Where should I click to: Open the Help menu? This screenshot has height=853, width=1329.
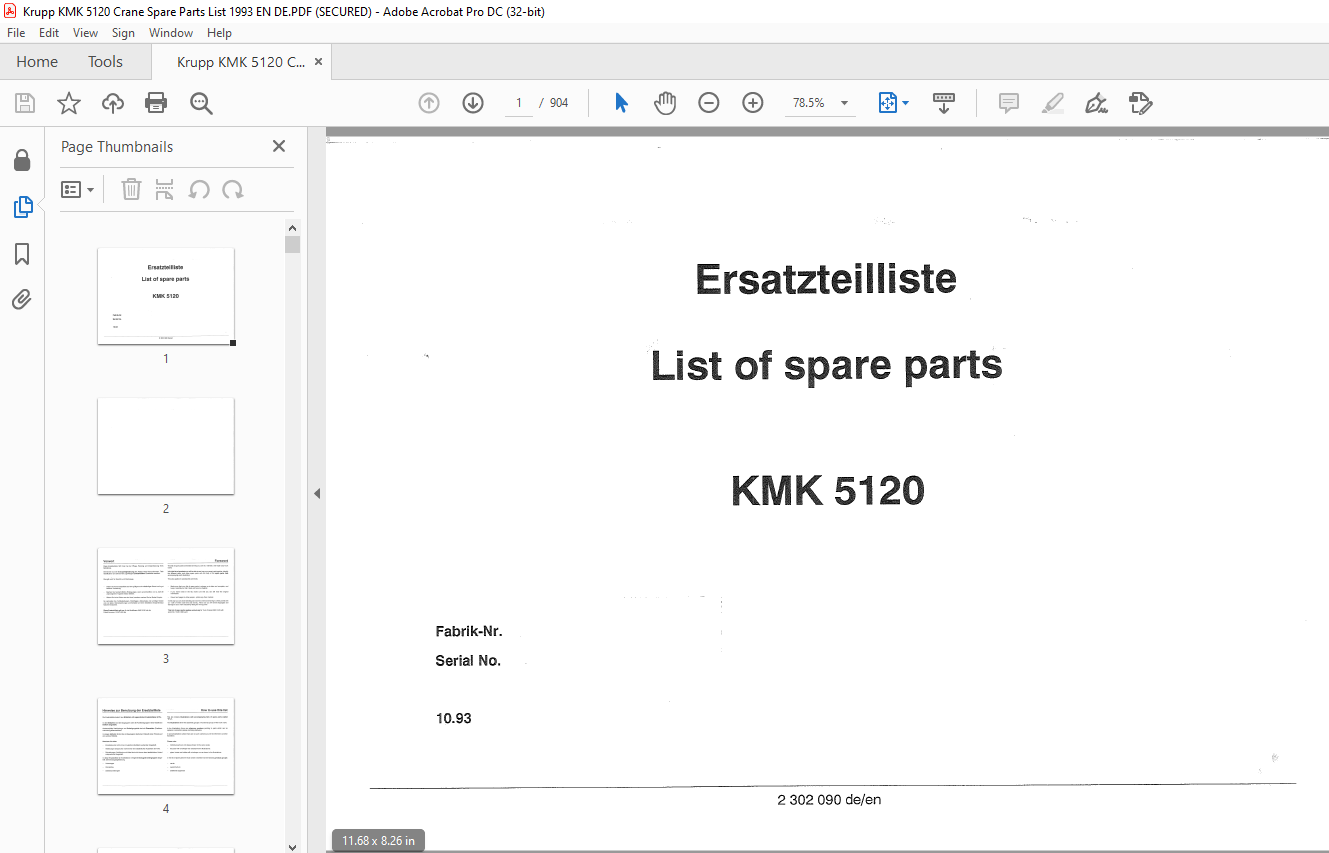pyautogui.click(x=219, y=33)
